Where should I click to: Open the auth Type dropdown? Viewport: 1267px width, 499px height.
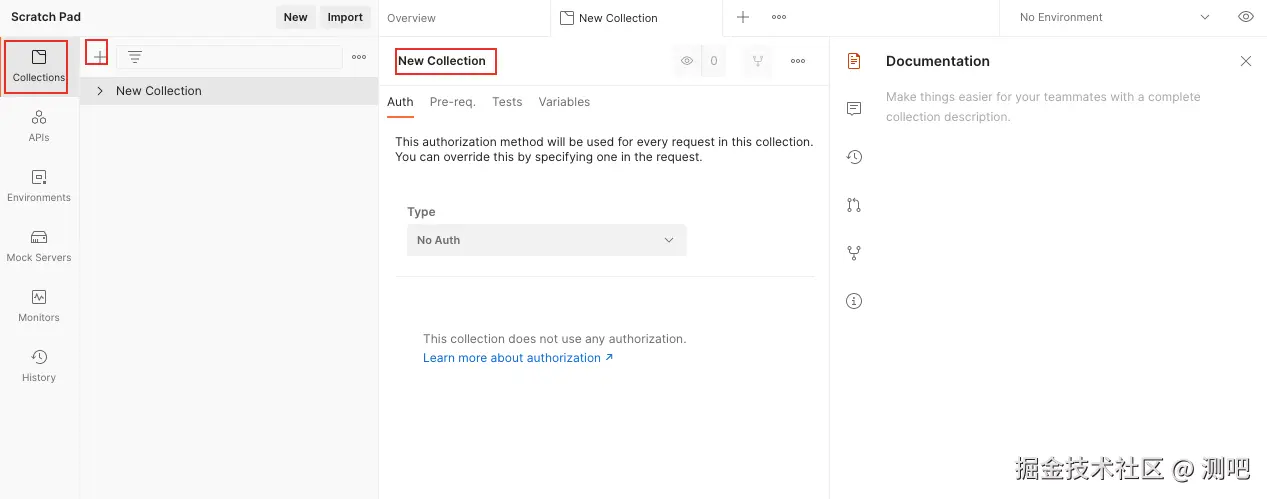(x=546, y=240)
